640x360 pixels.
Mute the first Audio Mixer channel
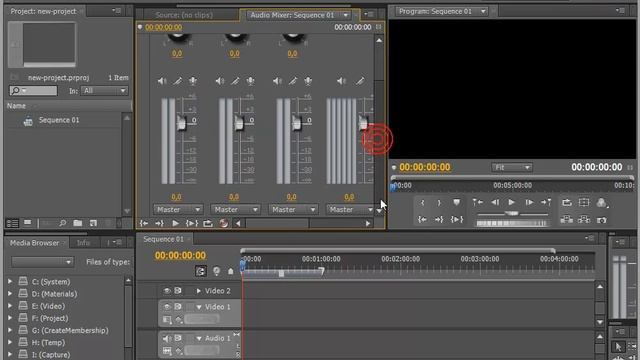point(162,81)
